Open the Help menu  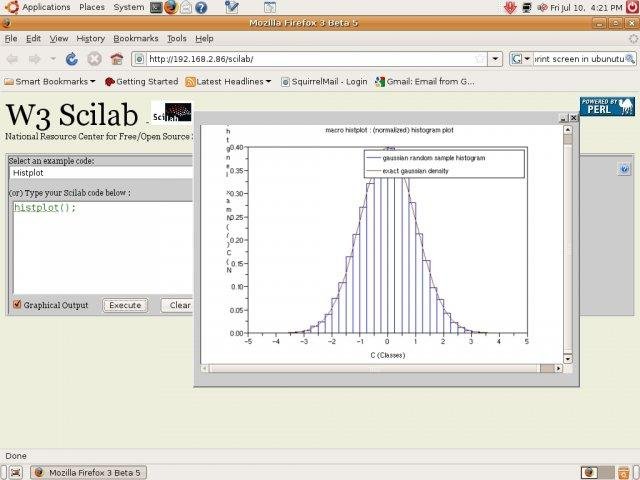(x=204, y=38)
